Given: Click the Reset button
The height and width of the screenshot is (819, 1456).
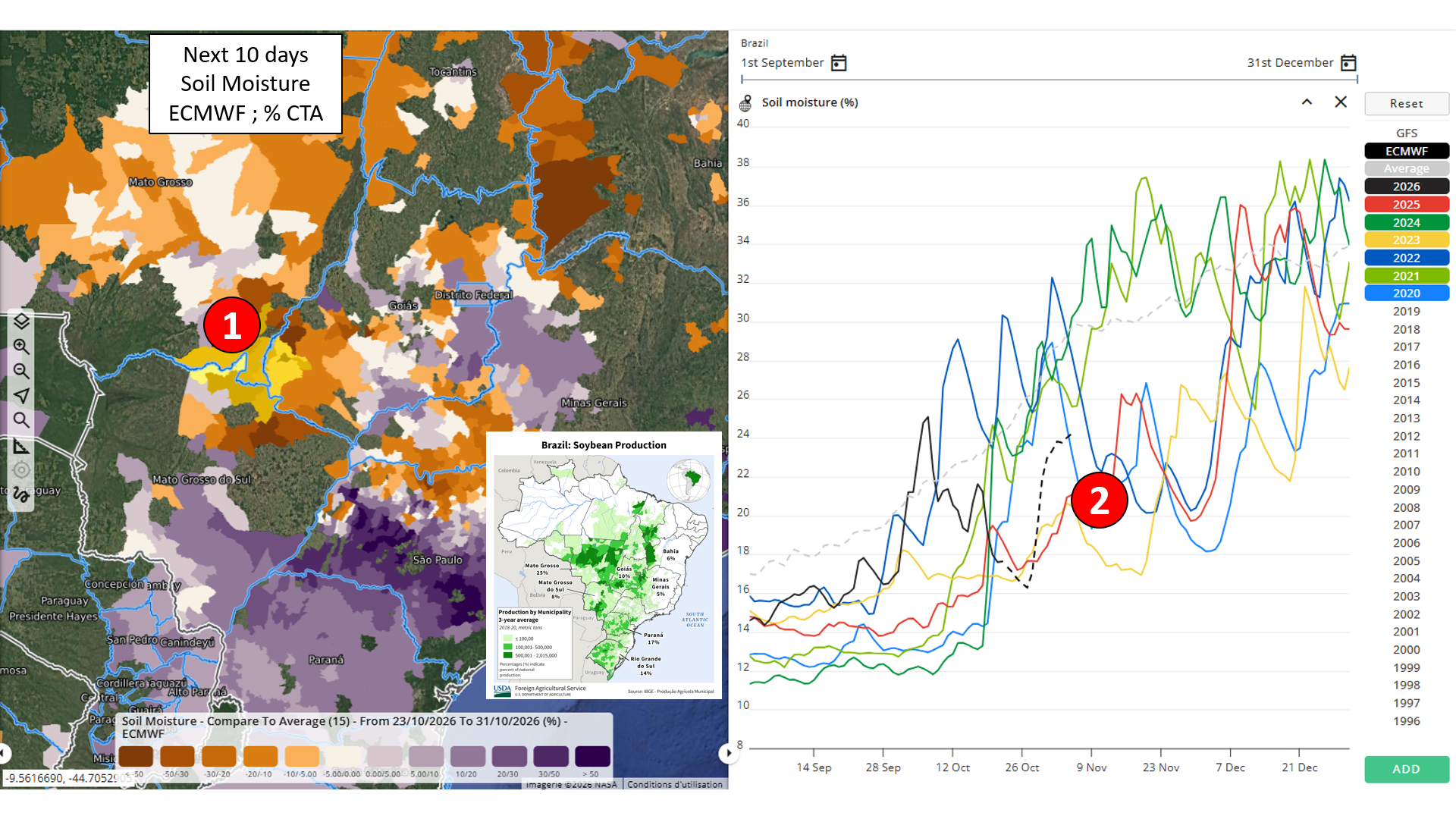Looking at the screenshot, I should pyautogui.click(x=1407, y=103).
